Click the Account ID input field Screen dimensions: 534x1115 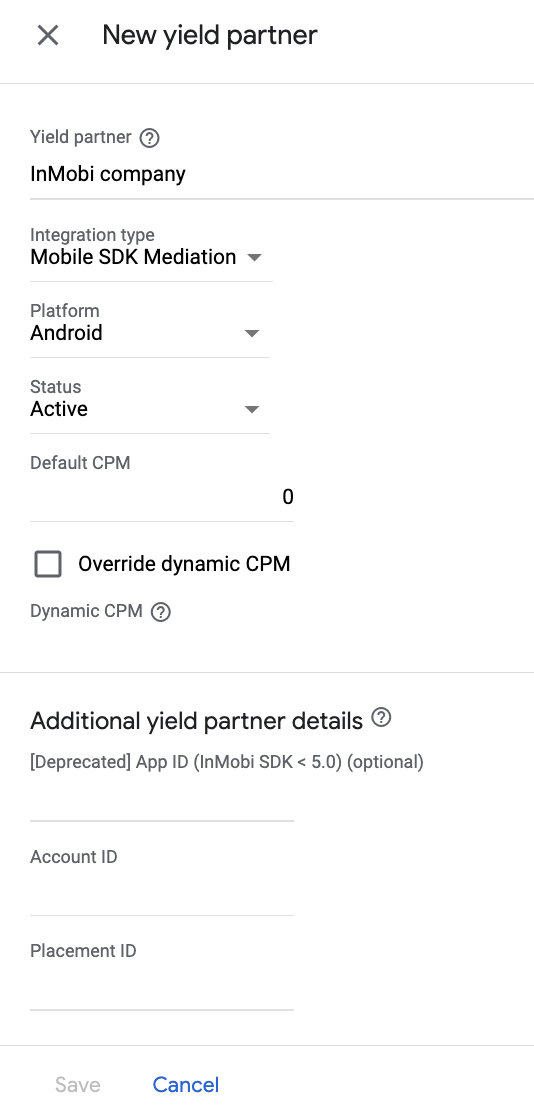(161, 895)
